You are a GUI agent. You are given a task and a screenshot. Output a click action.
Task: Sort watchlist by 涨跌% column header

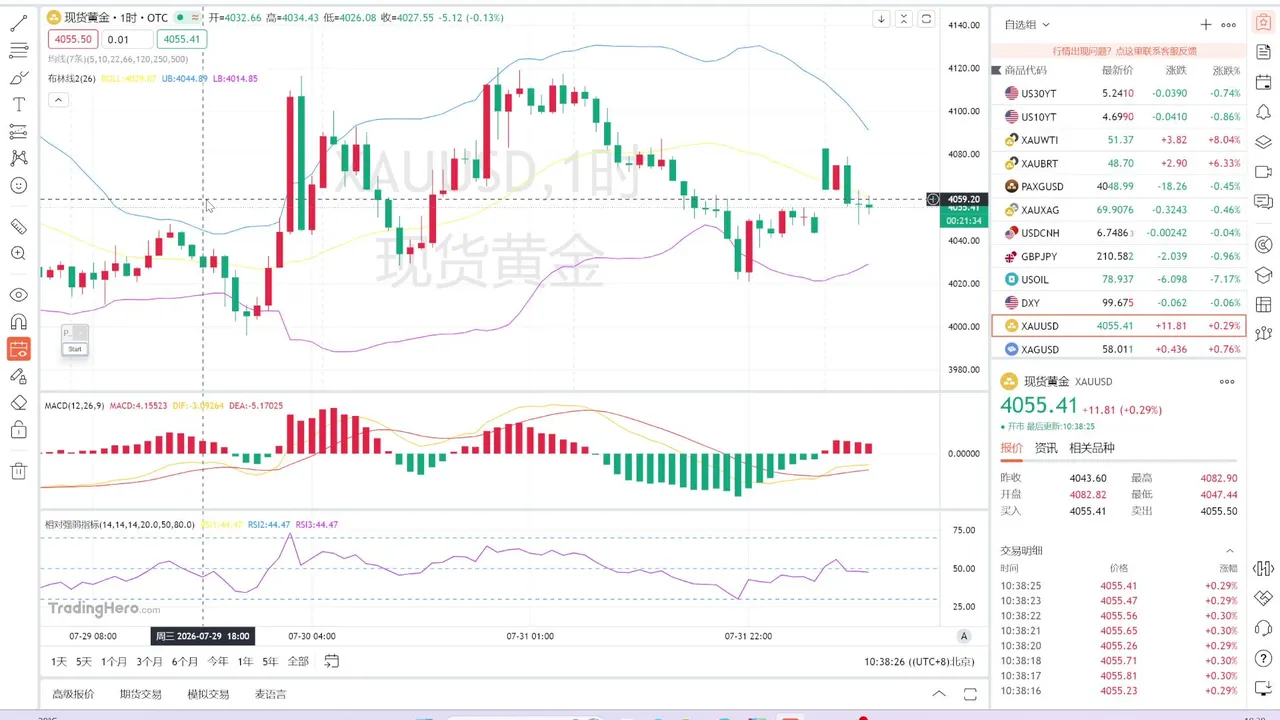[x=1226, y=70]
